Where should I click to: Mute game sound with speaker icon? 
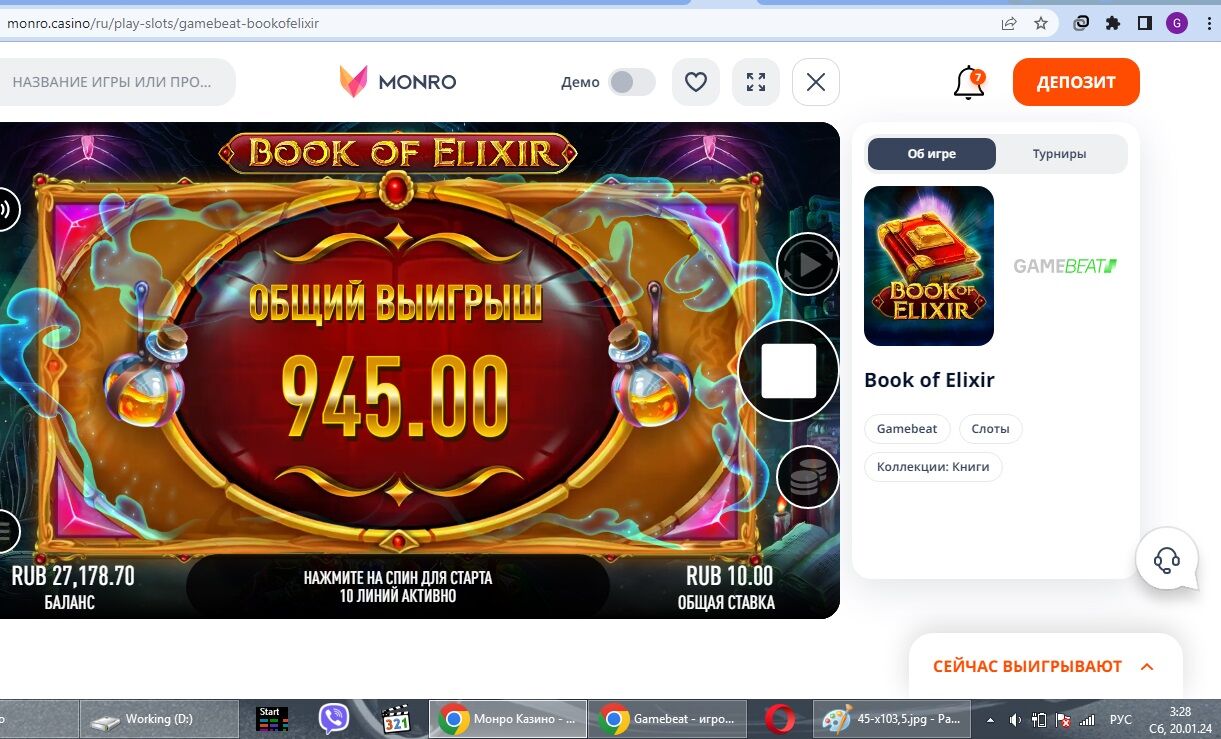tap(6, 209)
